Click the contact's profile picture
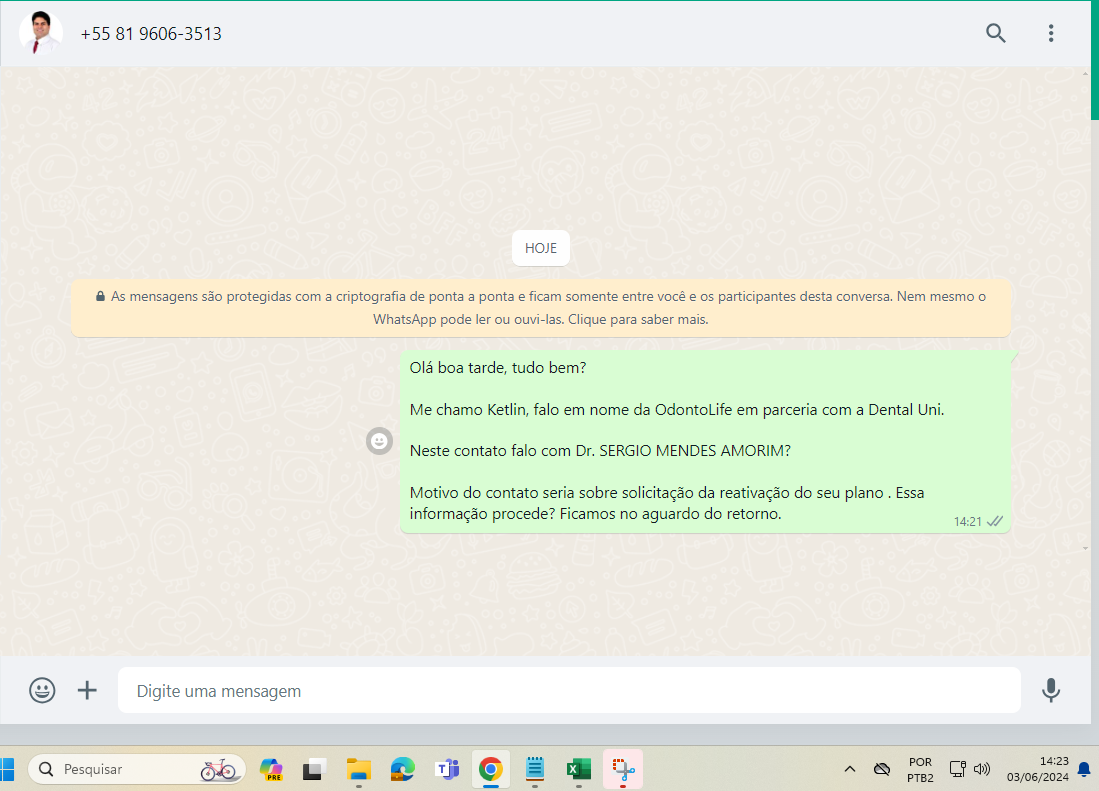Image resolution: width=1099 pixels, height=791 pixels. (x=40, y=33)
